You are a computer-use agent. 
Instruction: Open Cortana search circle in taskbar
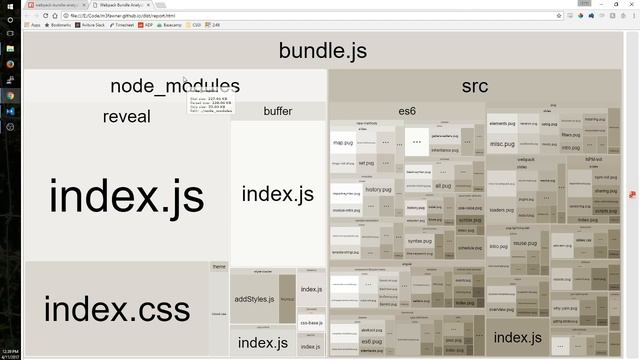[10, 20]
